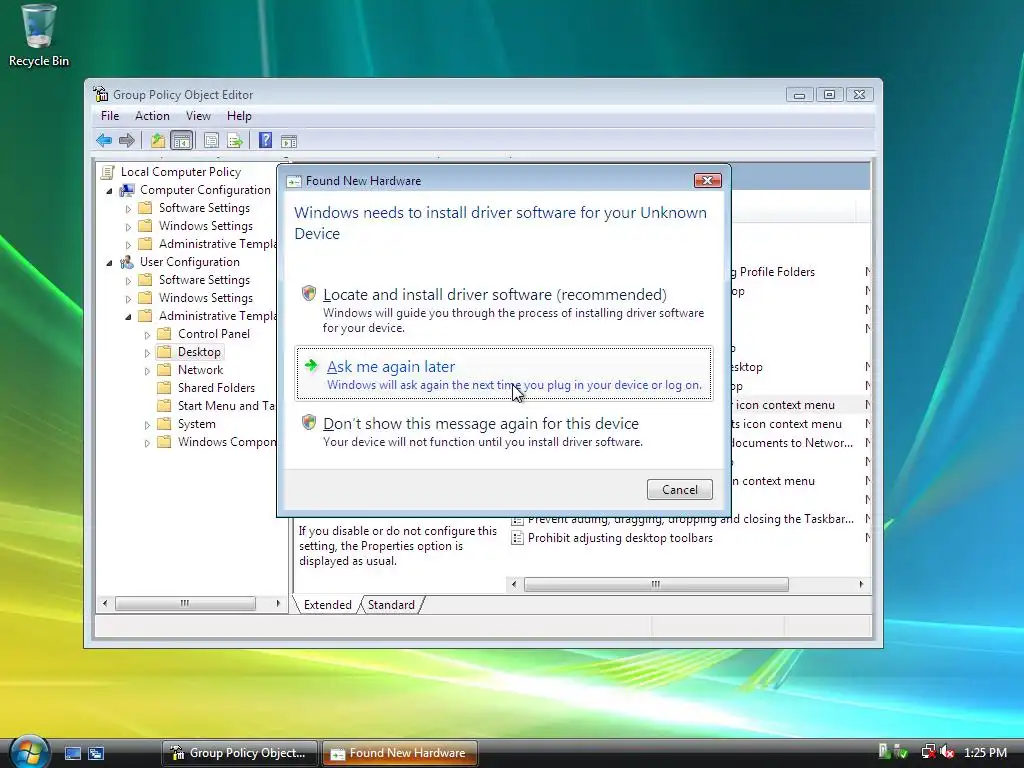Select Windows Settings under User Configuration
Viewport: 1024px width, 768px height.
coord(206,298)
